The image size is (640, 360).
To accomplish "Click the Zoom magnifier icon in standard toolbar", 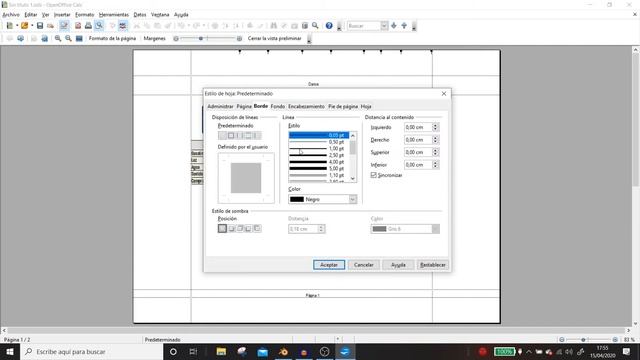I will click(315, 26).
